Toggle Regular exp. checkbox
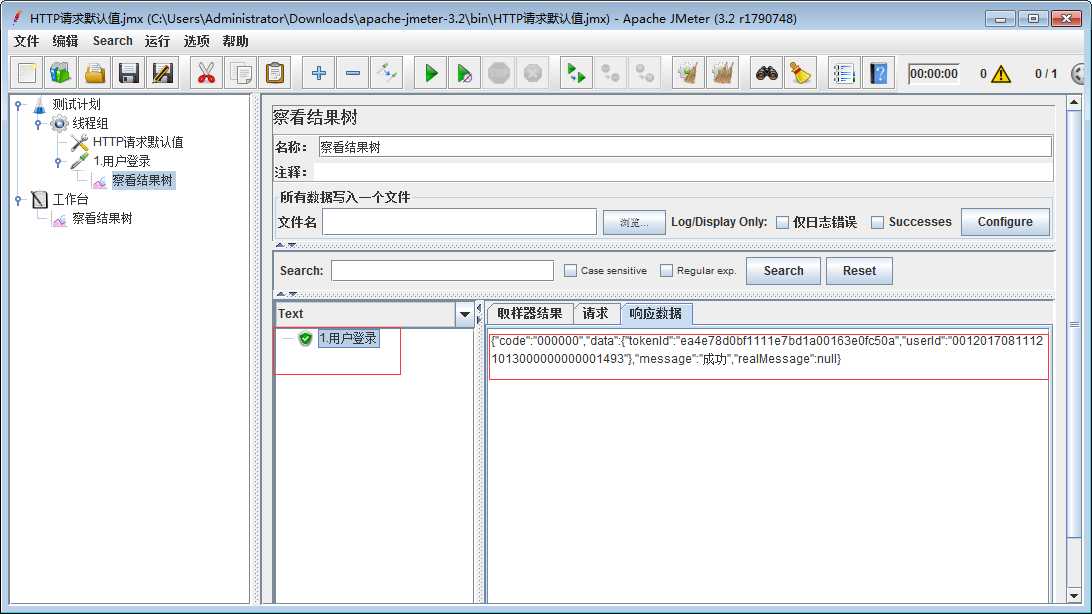The image size is (1092, 614). coord(666,271)
